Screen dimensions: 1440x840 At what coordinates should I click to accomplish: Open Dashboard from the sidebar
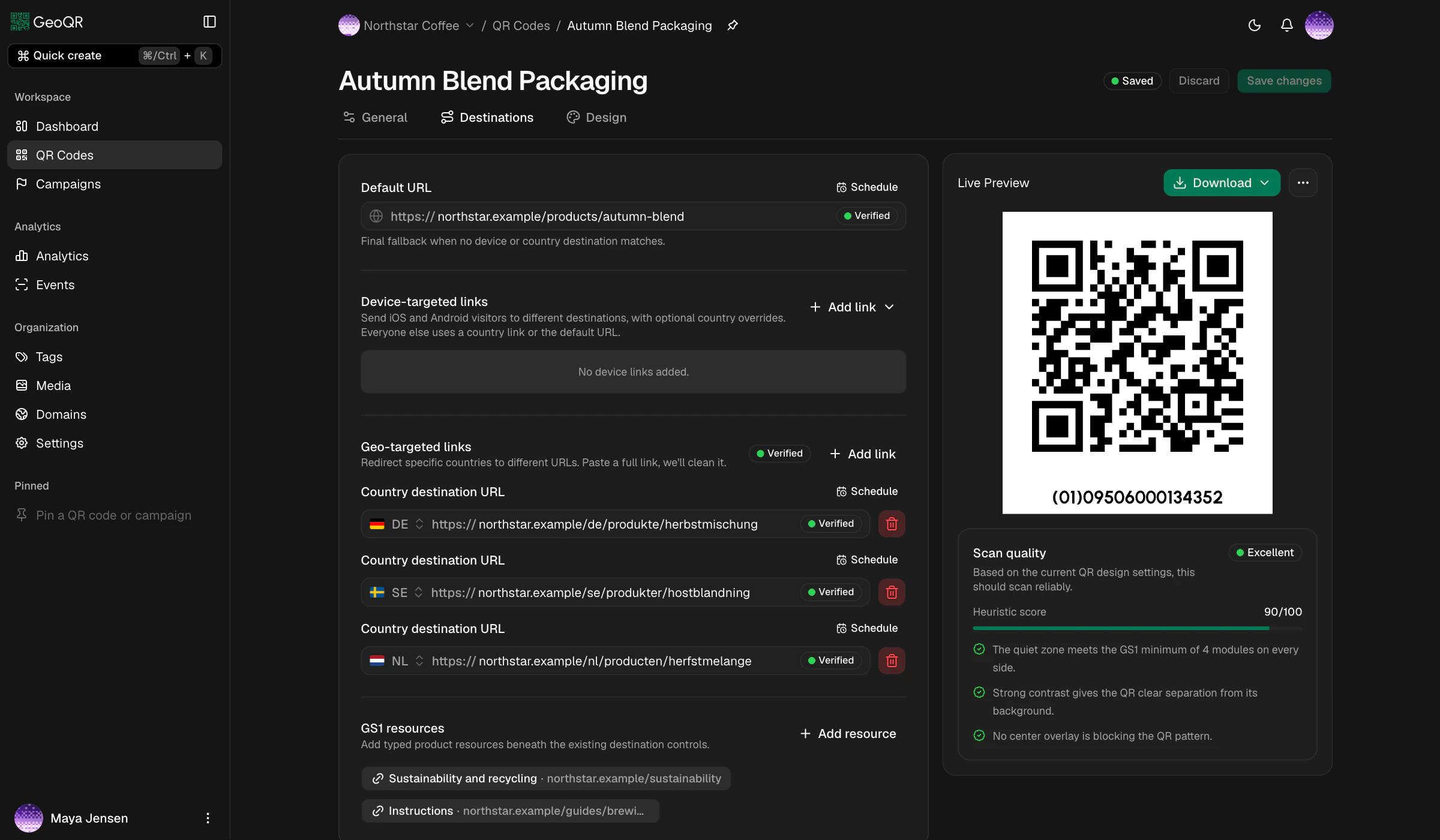(115, 126)
